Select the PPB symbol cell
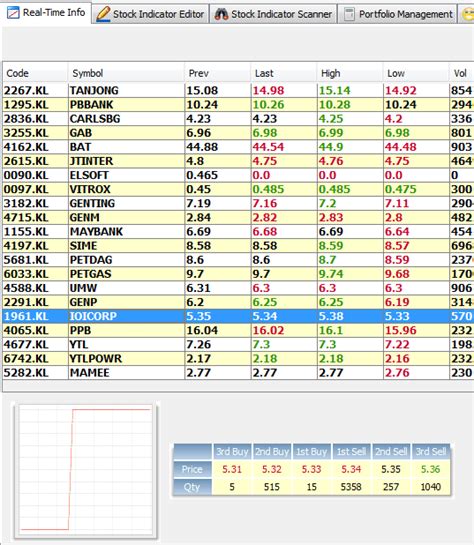This screenshot has height=545, width=474. click(126, 331)
